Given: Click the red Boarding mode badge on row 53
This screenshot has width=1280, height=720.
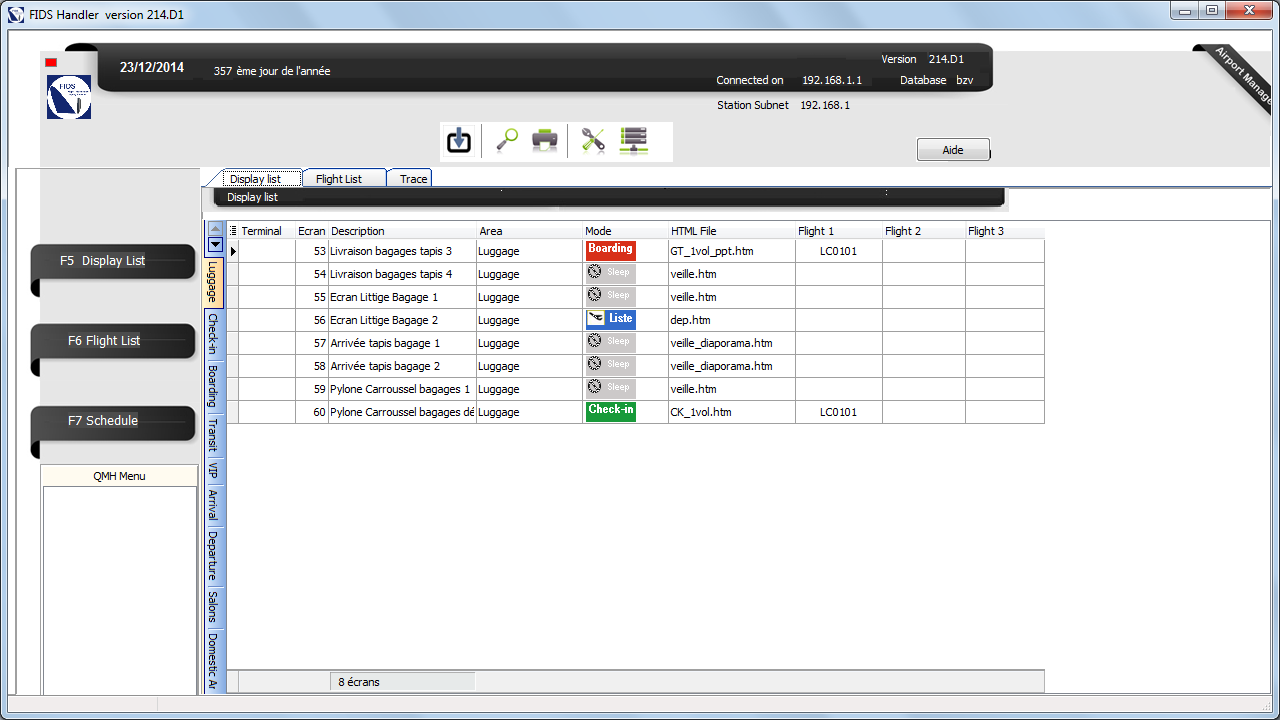Looking at the screenshot, I should point(611,250).
